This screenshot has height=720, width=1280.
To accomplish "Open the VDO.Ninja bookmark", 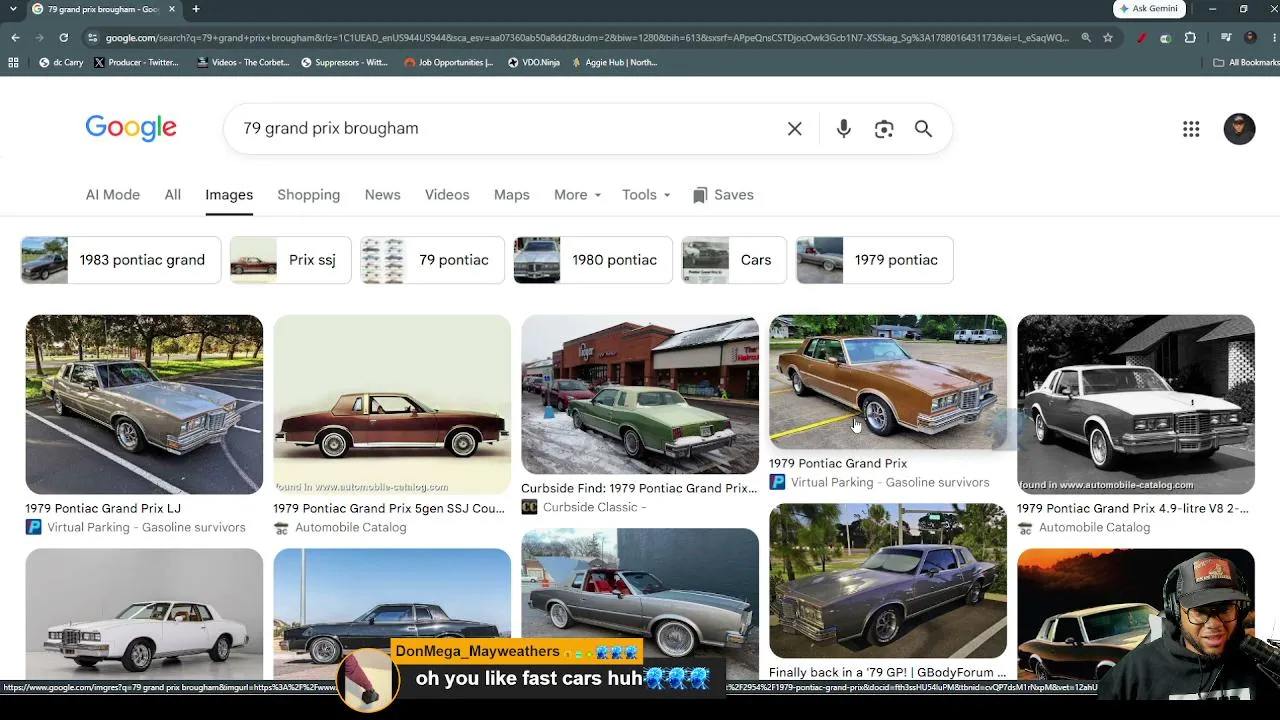I will (x=533, y=62).
